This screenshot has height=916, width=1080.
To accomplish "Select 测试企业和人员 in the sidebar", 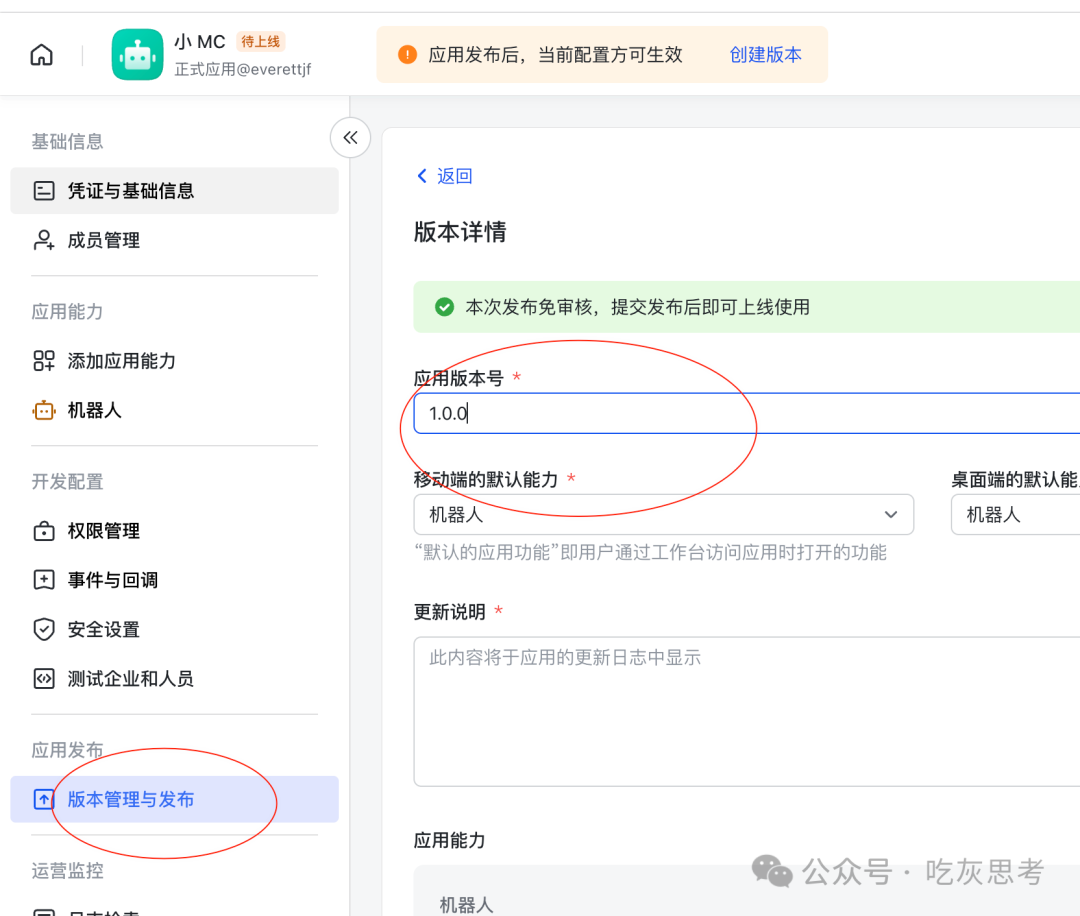I will tap(174, 679).
